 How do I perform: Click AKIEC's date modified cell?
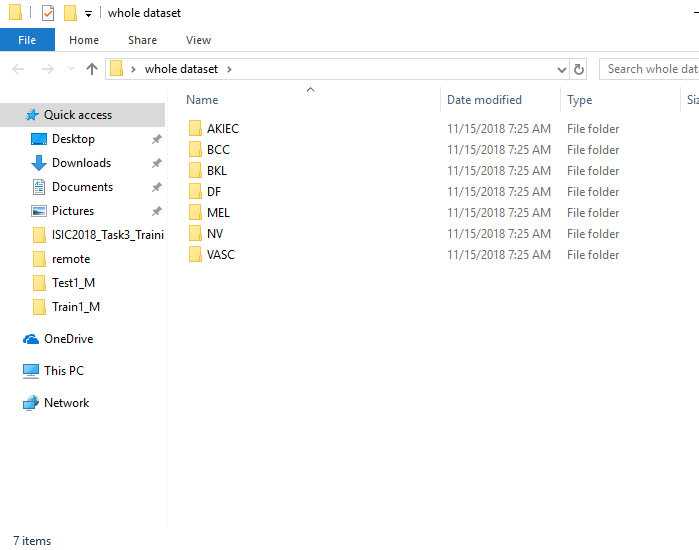click(499, 129)
